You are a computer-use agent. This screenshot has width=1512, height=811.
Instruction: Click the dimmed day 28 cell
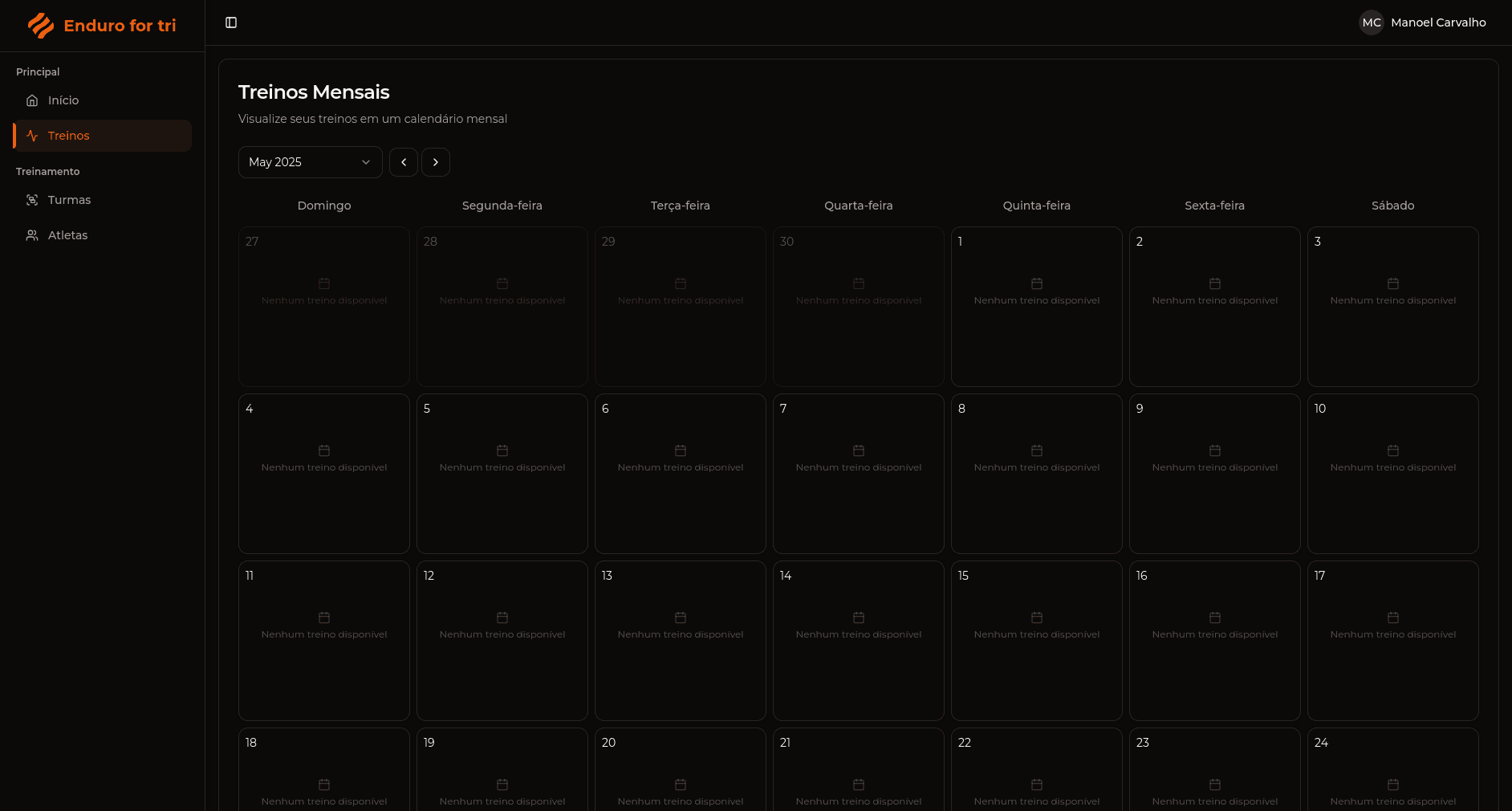point(502,307)
